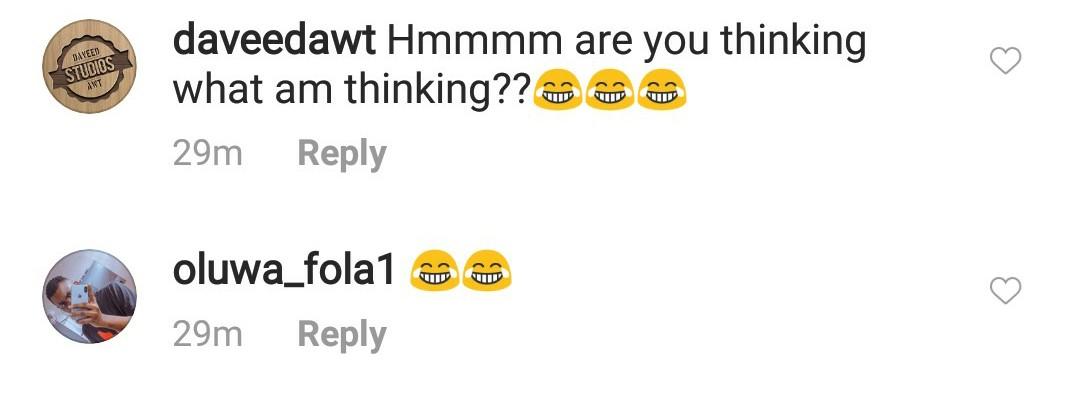Image resolution: width=1080 pixels, height=398 pixels.
Task: Select the middle laughing emoji in daveedawt's comment
Action: [610, 90]
